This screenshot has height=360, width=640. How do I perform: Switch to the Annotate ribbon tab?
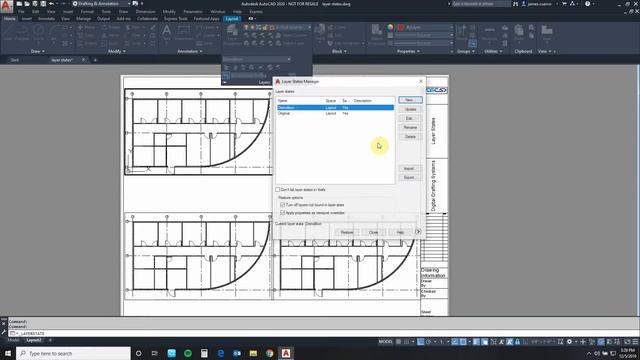pos(46,19)
